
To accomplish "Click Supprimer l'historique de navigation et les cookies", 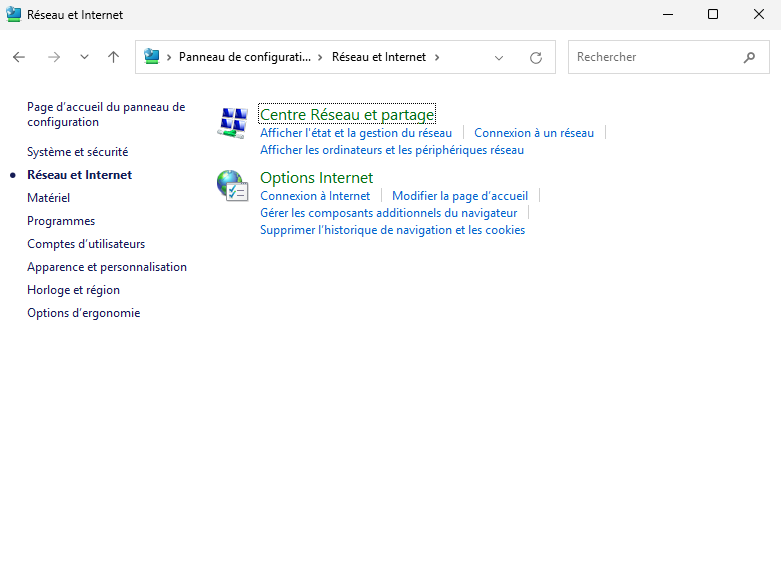I will (x=392, y=230).
